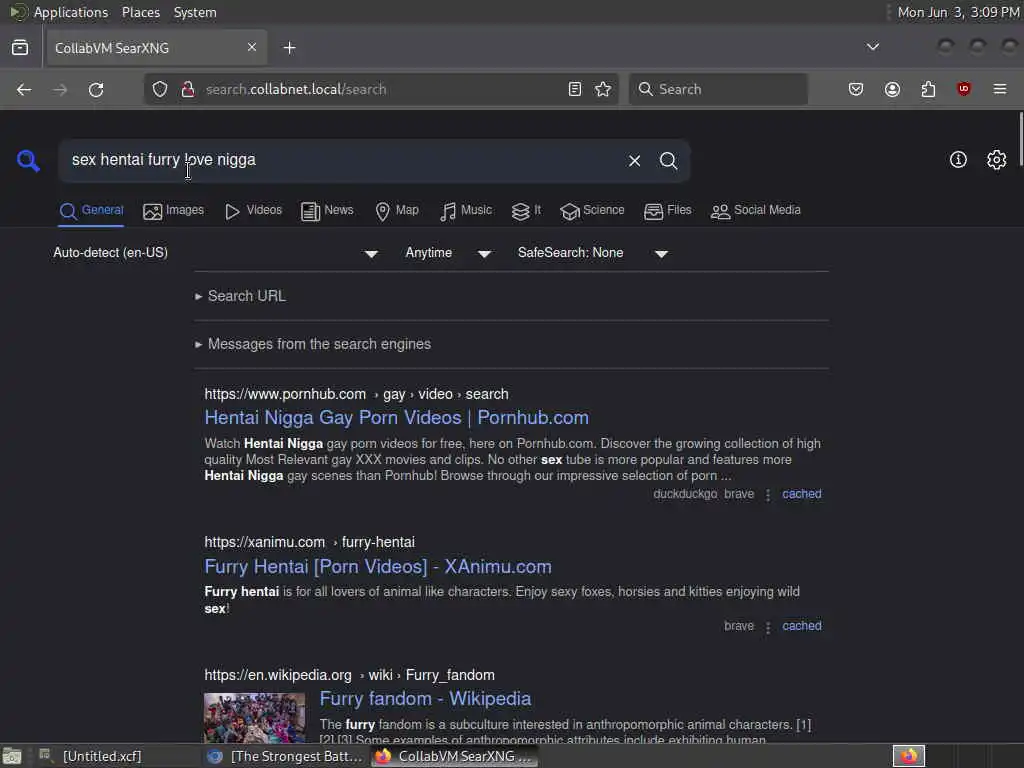Switch to the Science search tab
Screen dimensions: 1024x768
592,210
